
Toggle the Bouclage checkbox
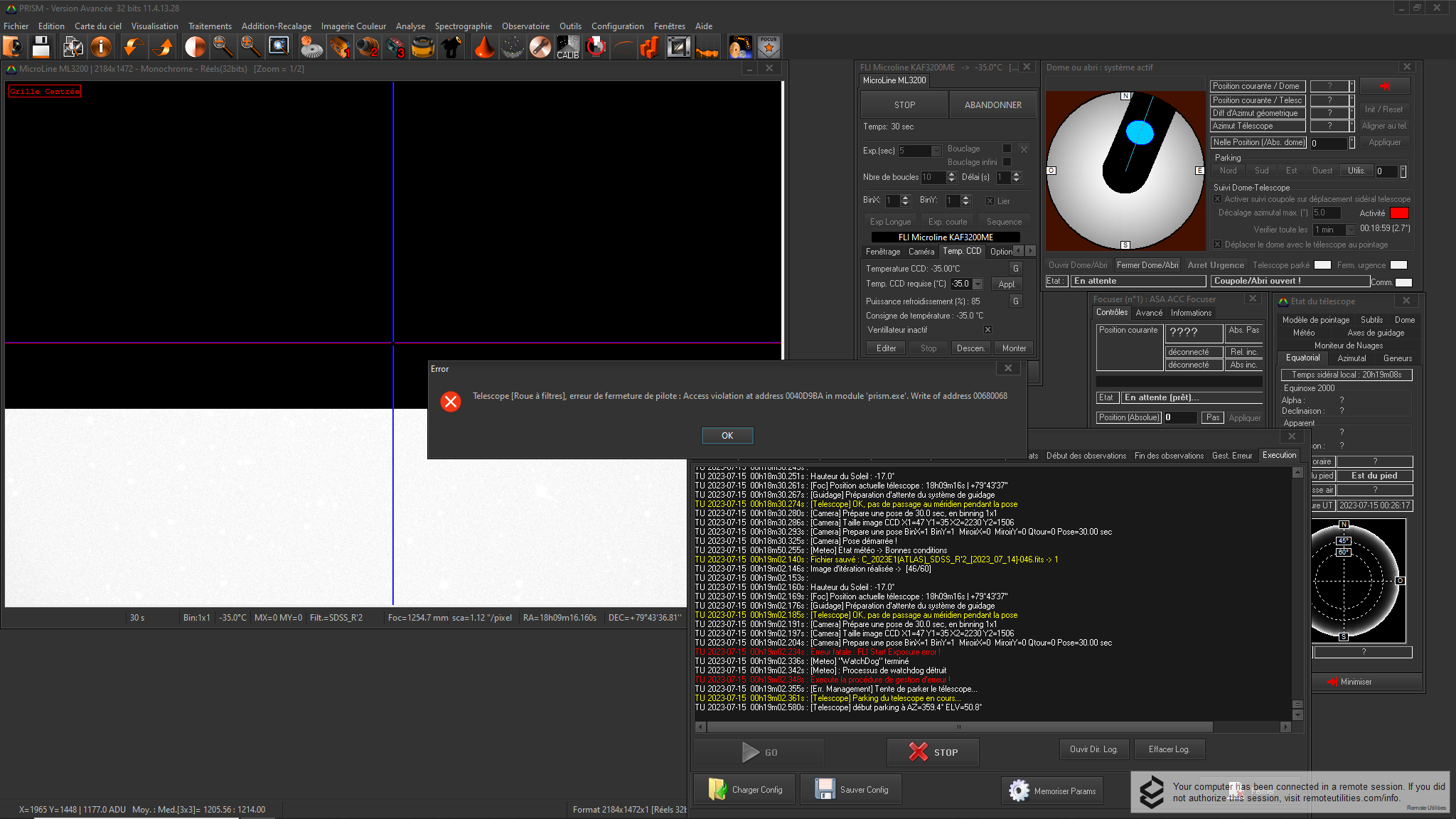(x=1007, y=149)
